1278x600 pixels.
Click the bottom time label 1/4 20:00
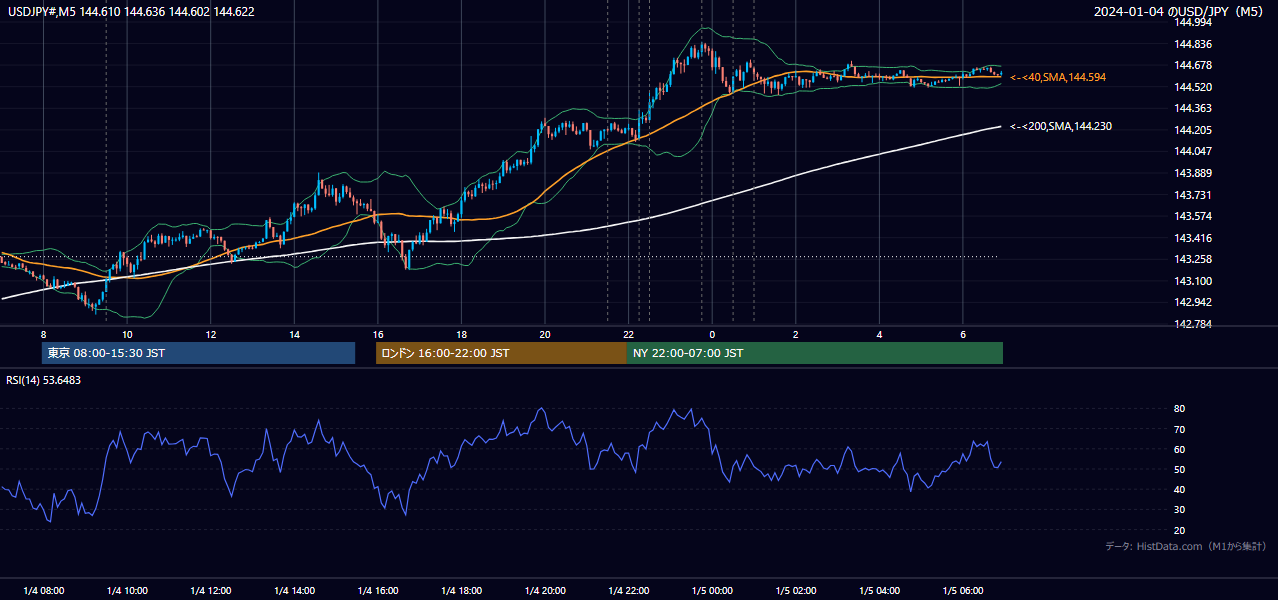[x=545, y=590]
